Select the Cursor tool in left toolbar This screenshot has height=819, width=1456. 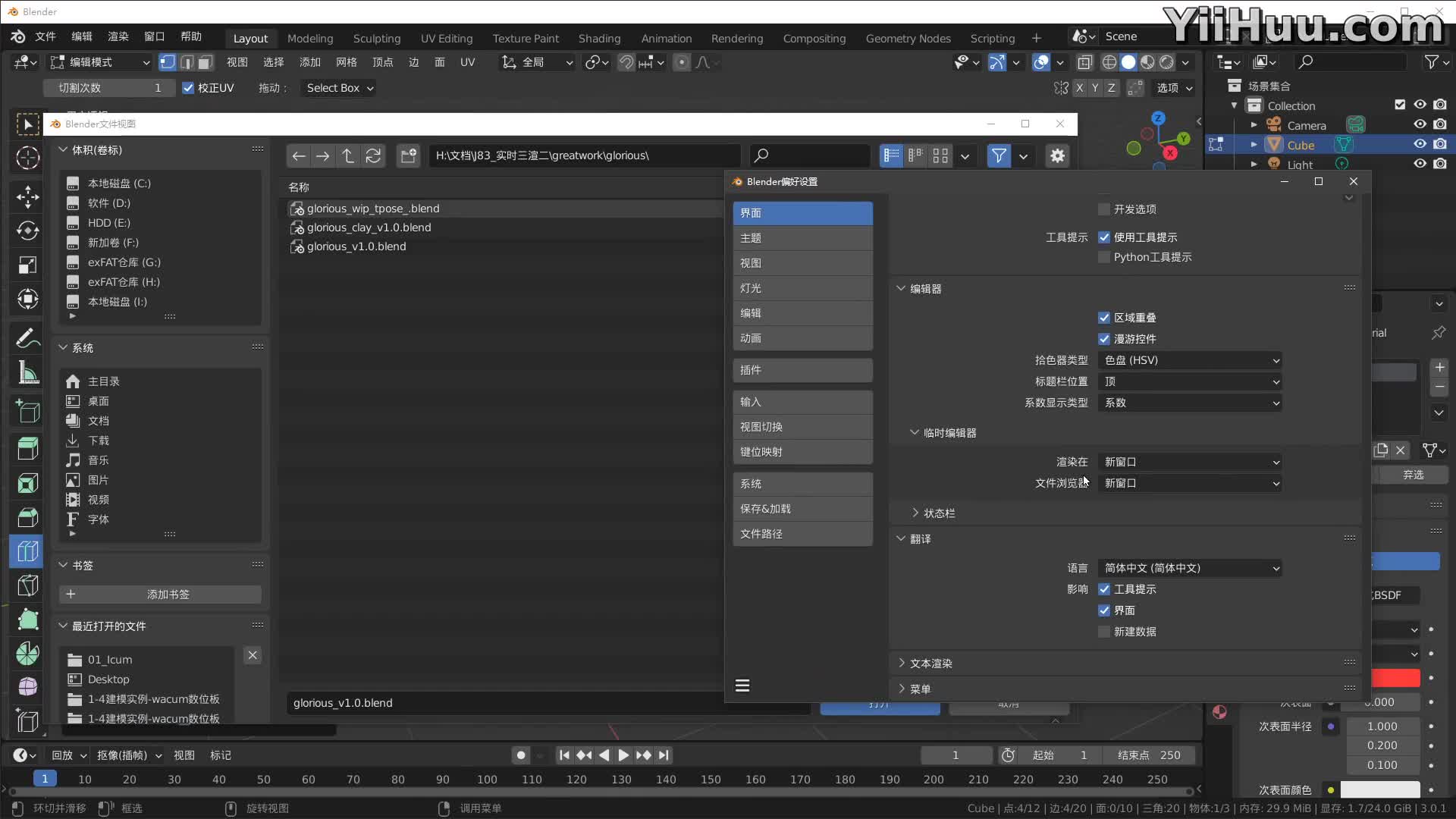pos(28,158)
